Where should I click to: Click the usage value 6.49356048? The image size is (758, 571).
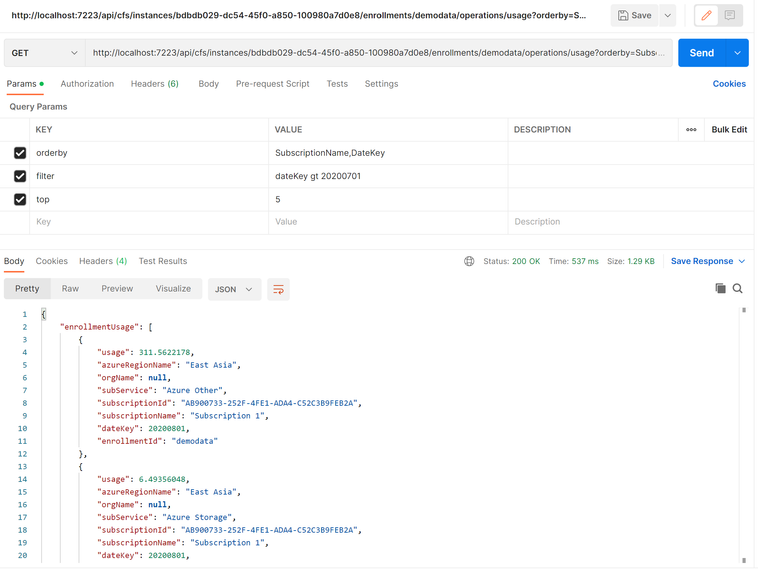click(162, 479)
